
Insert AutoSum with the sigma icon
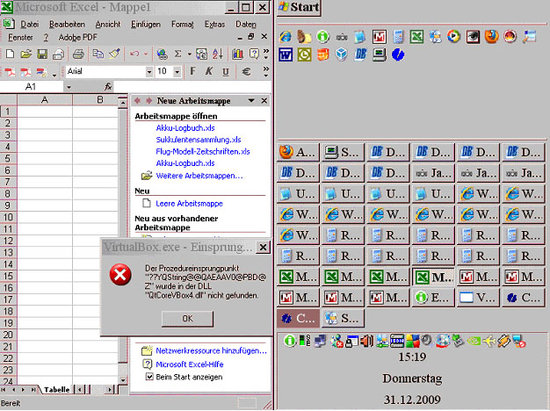[x=178, y=54]
